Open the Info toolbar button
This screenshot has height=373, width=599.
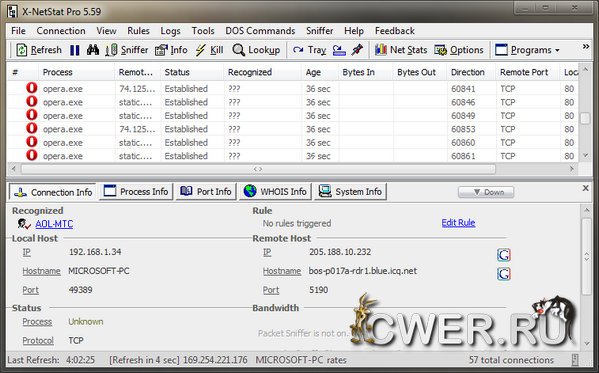(x=171, y=50)
